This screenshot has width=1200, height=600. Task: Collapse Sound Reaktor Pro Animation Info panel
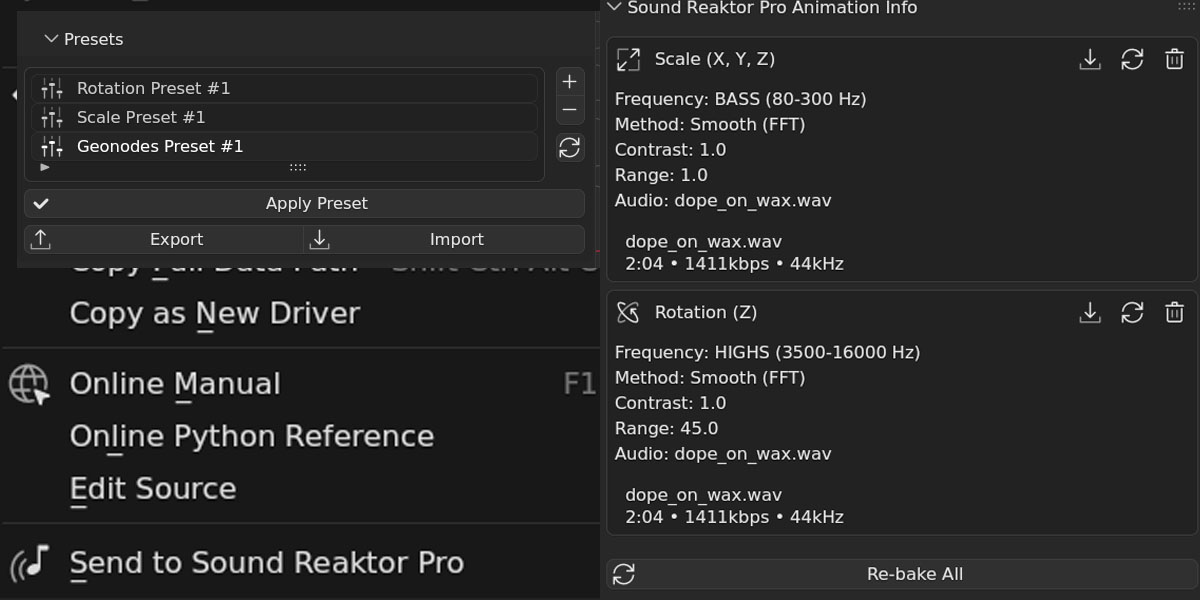point(614,7)
